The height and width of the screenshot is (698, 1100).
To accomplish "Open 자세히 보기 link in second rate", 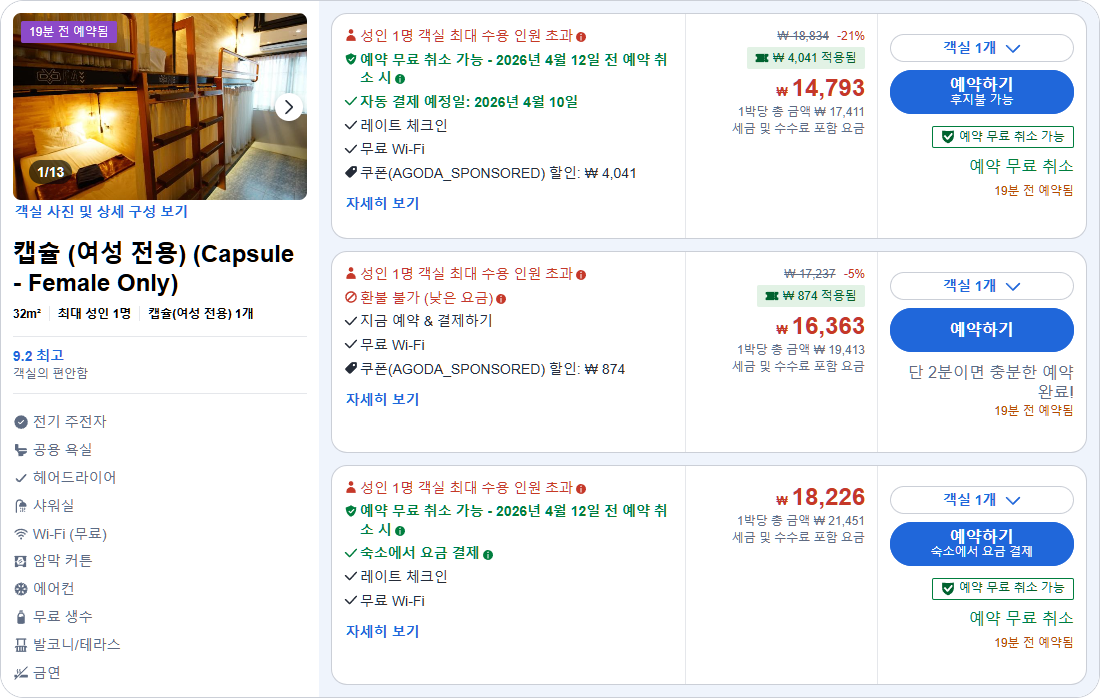I will pyautogui.click(x=382, y=399).
